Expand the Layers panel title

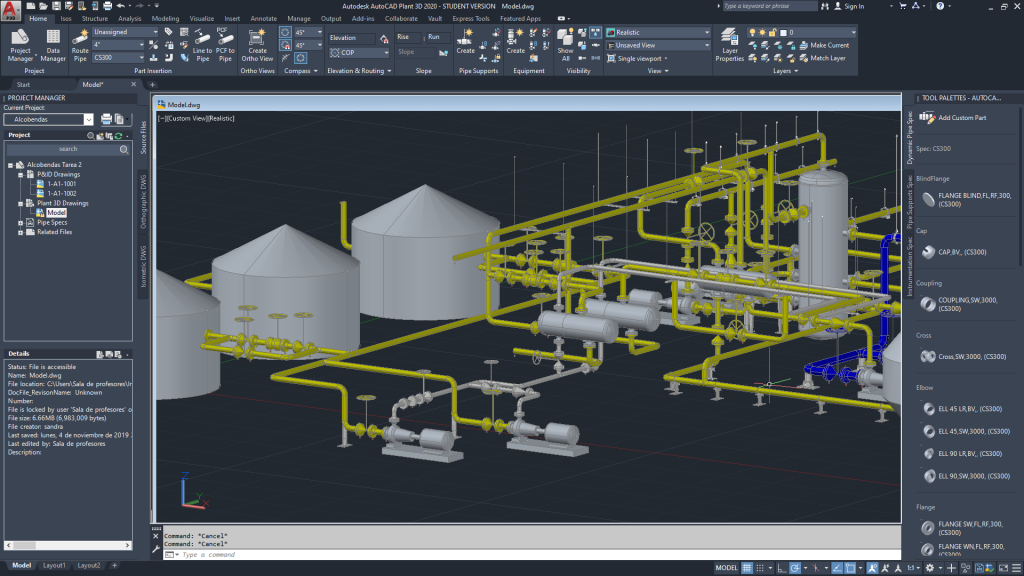(786, 71)
